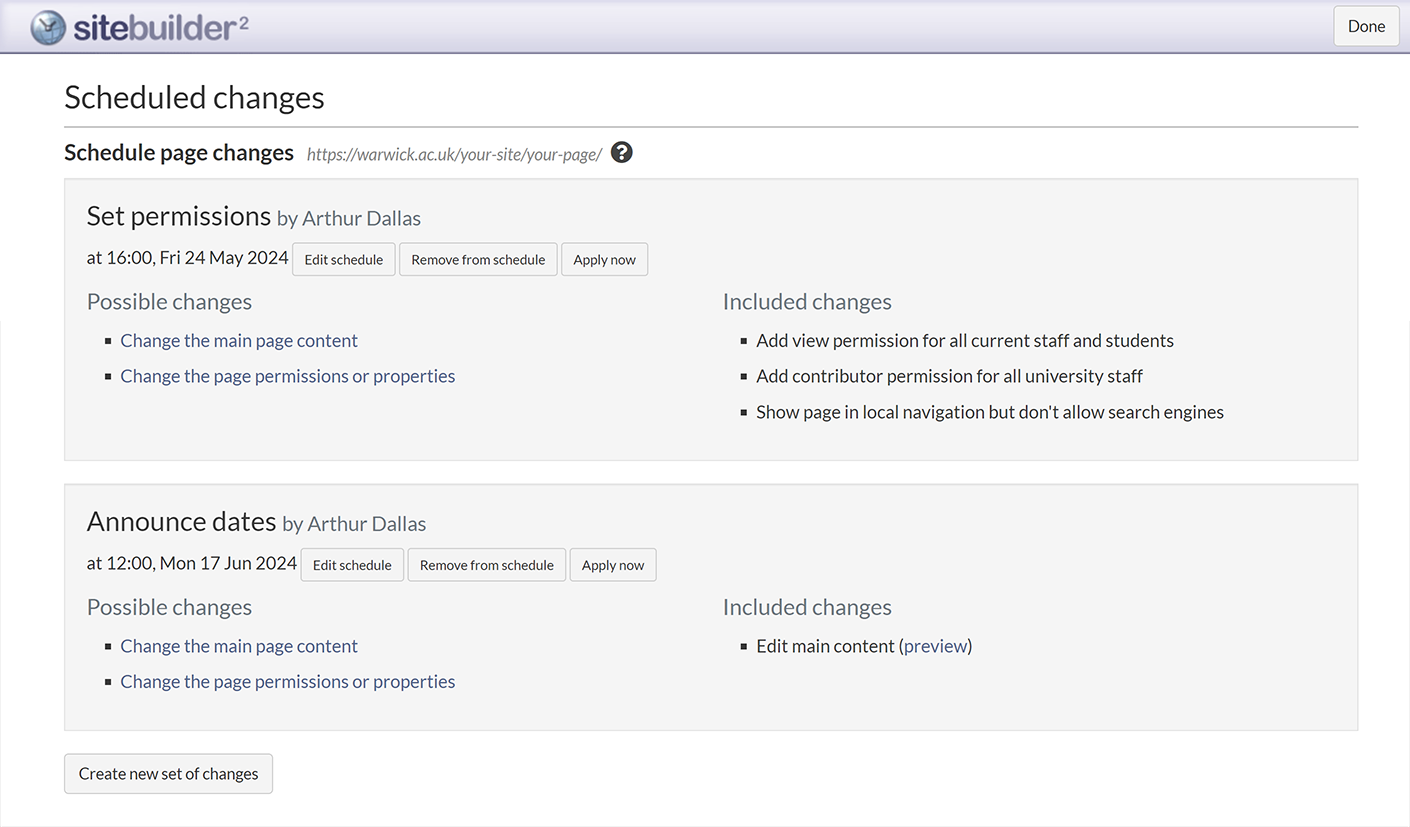Apply Announce dates changes now
Image resolution: width=1410 pixels, height=827 pixels.
click(612, 565)
